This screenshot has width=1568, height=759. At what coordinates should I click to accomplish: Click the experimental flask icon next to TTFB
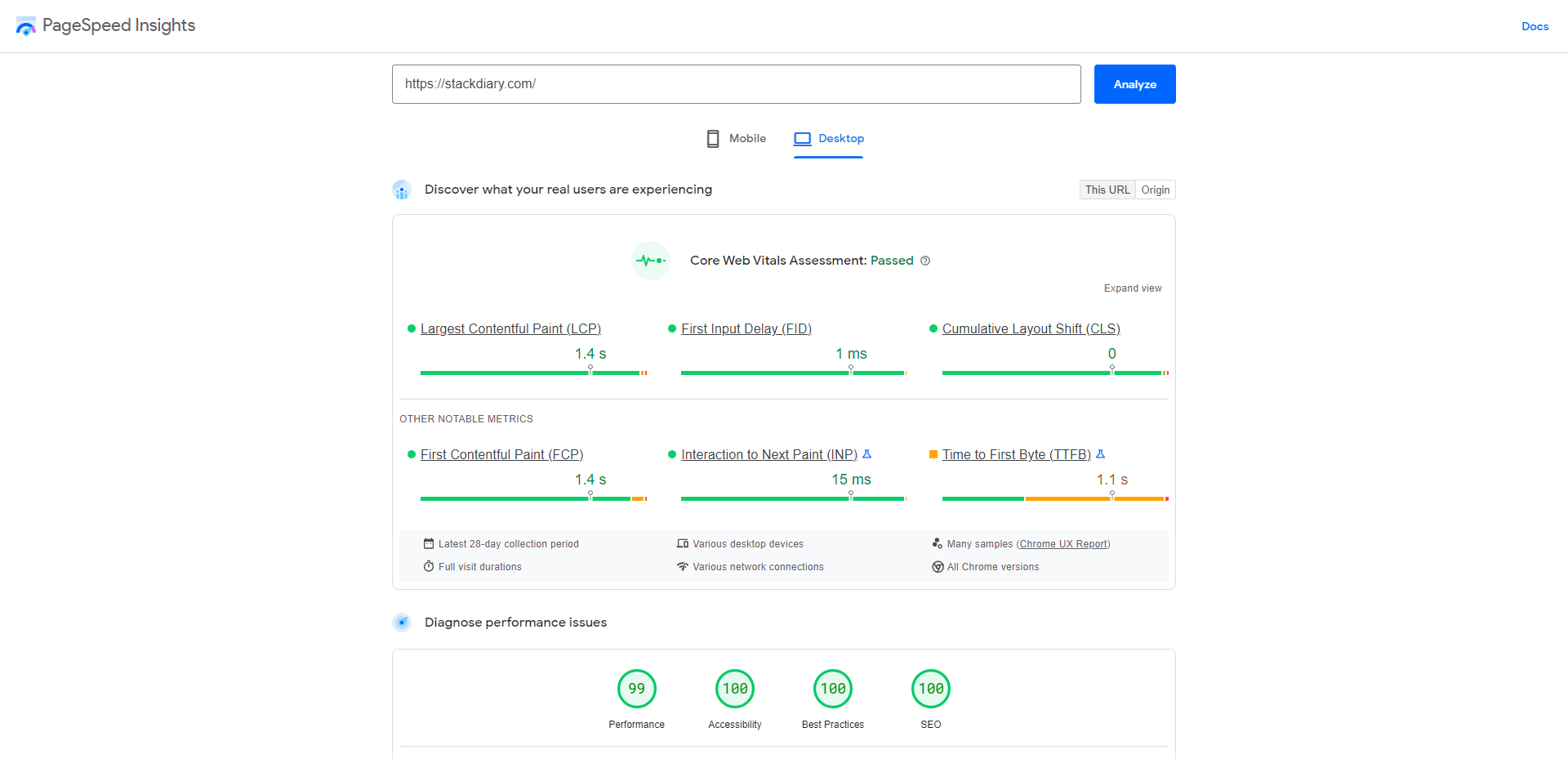(x=1100, y=453)
